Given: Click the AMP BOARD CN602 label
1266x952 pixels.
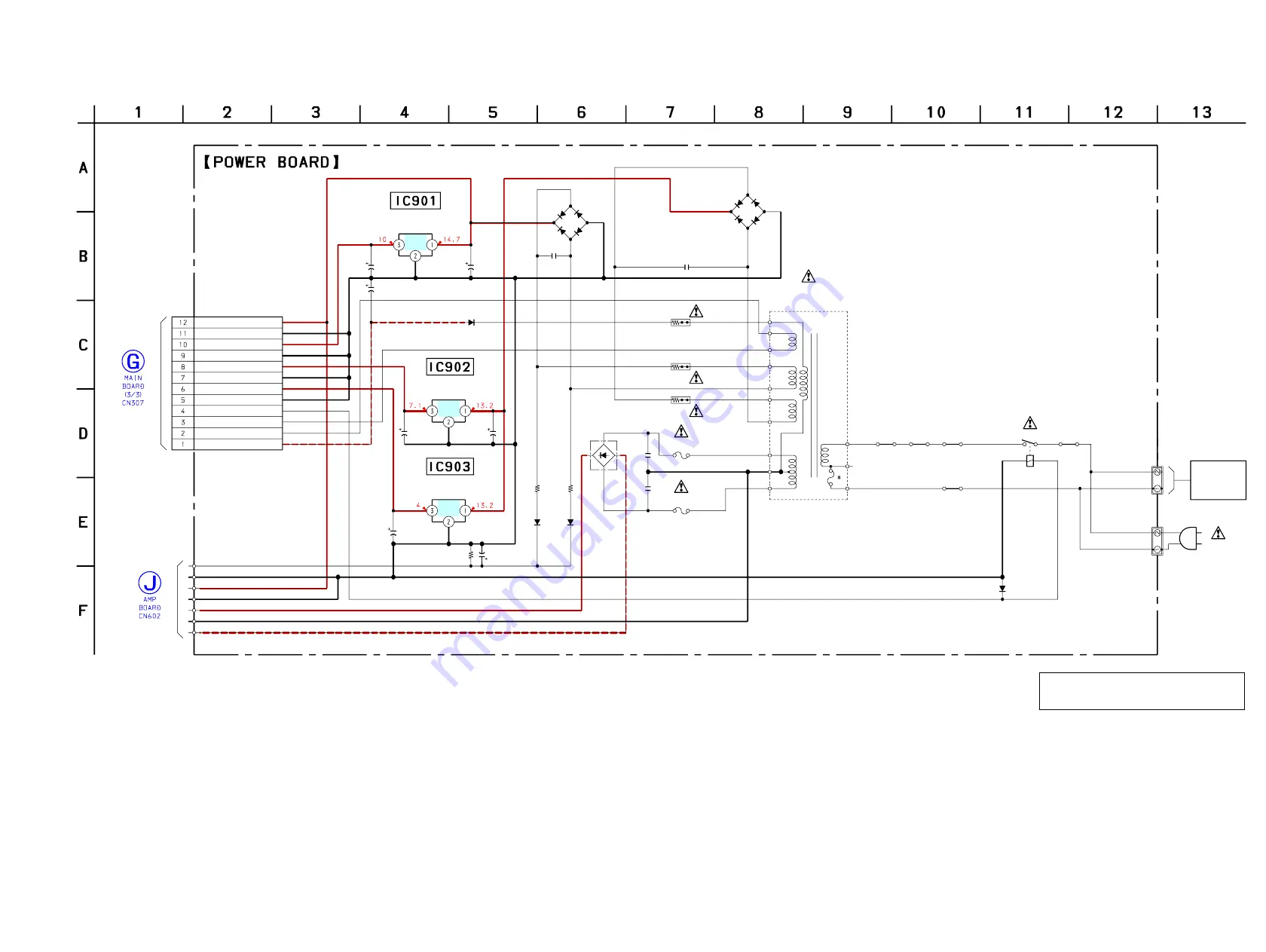Looking at the screenshot, I should (x=150, y=608).
